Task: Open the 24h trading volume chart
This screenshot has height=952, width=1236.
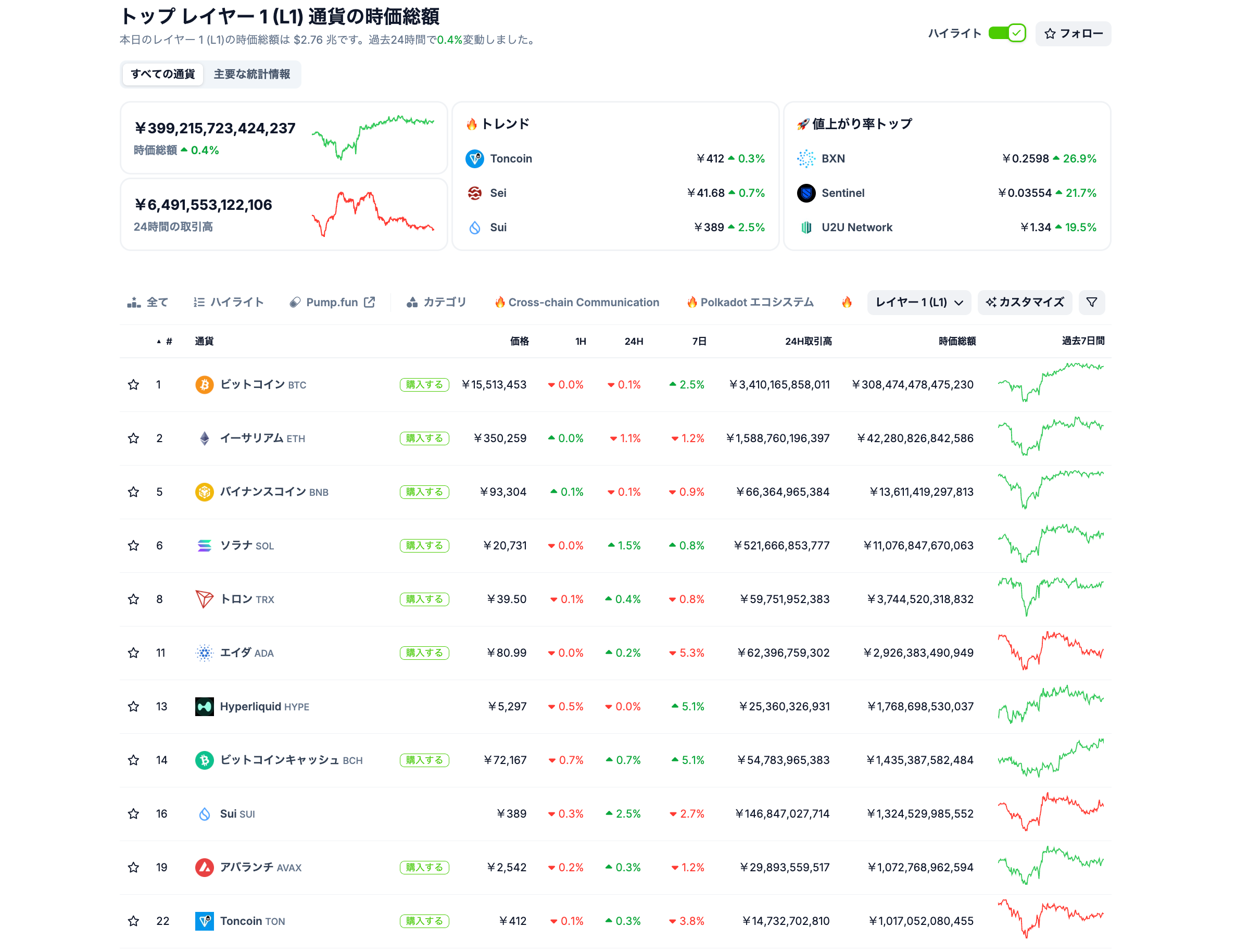Action: (x=373, y=215)
